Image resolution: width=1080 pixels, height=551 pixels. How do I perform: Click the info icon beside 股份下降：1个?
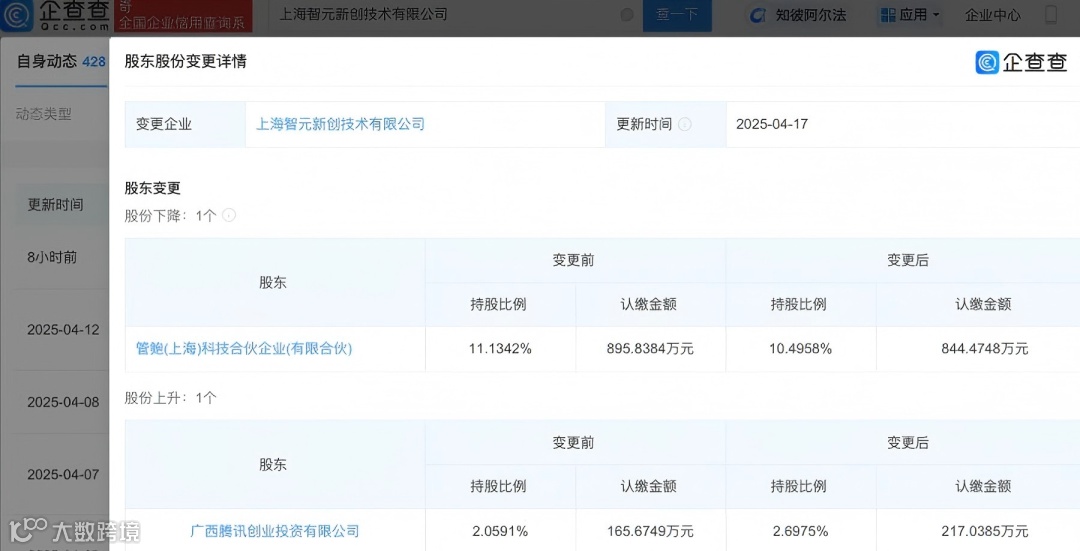click(x=229, y=215)
